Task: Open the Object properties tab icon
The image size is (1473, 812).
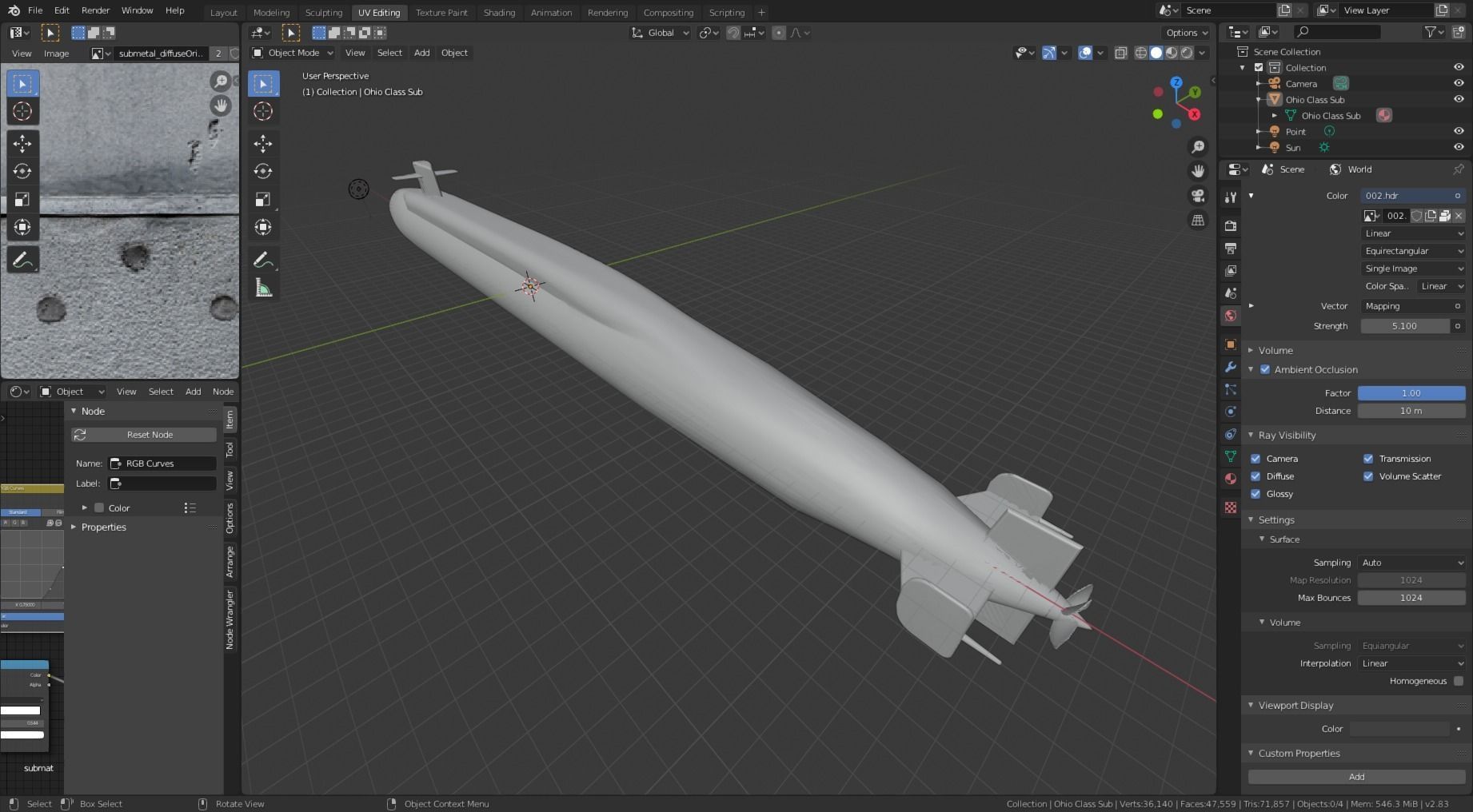Action: (1231, 344)
